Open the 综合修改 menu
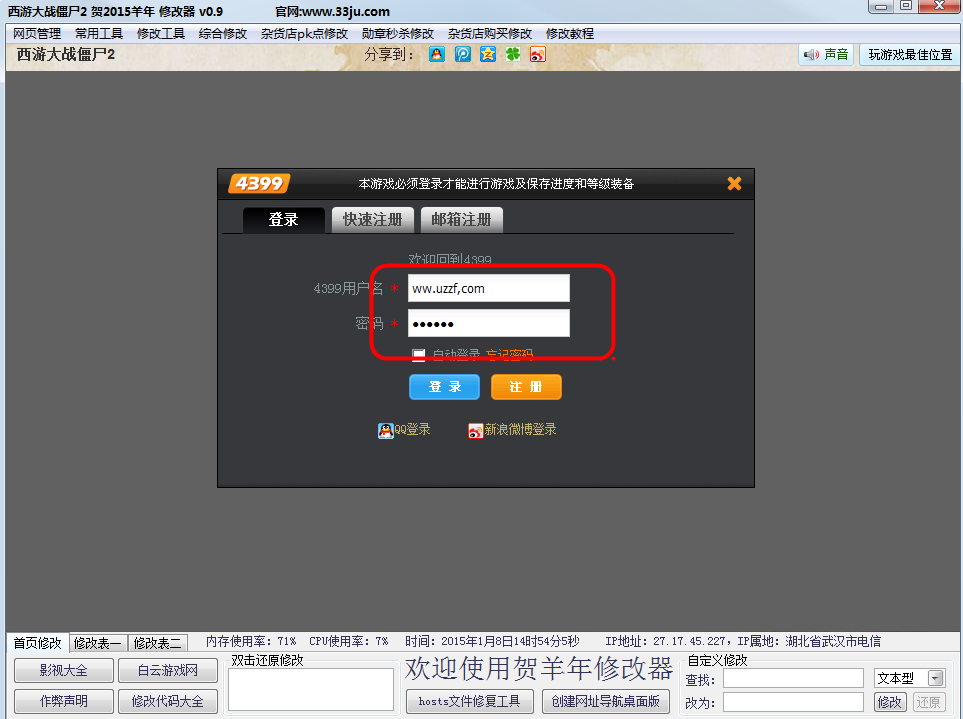Screen dimensions: 963x719 pyautogui.click(x=222, y=34)
